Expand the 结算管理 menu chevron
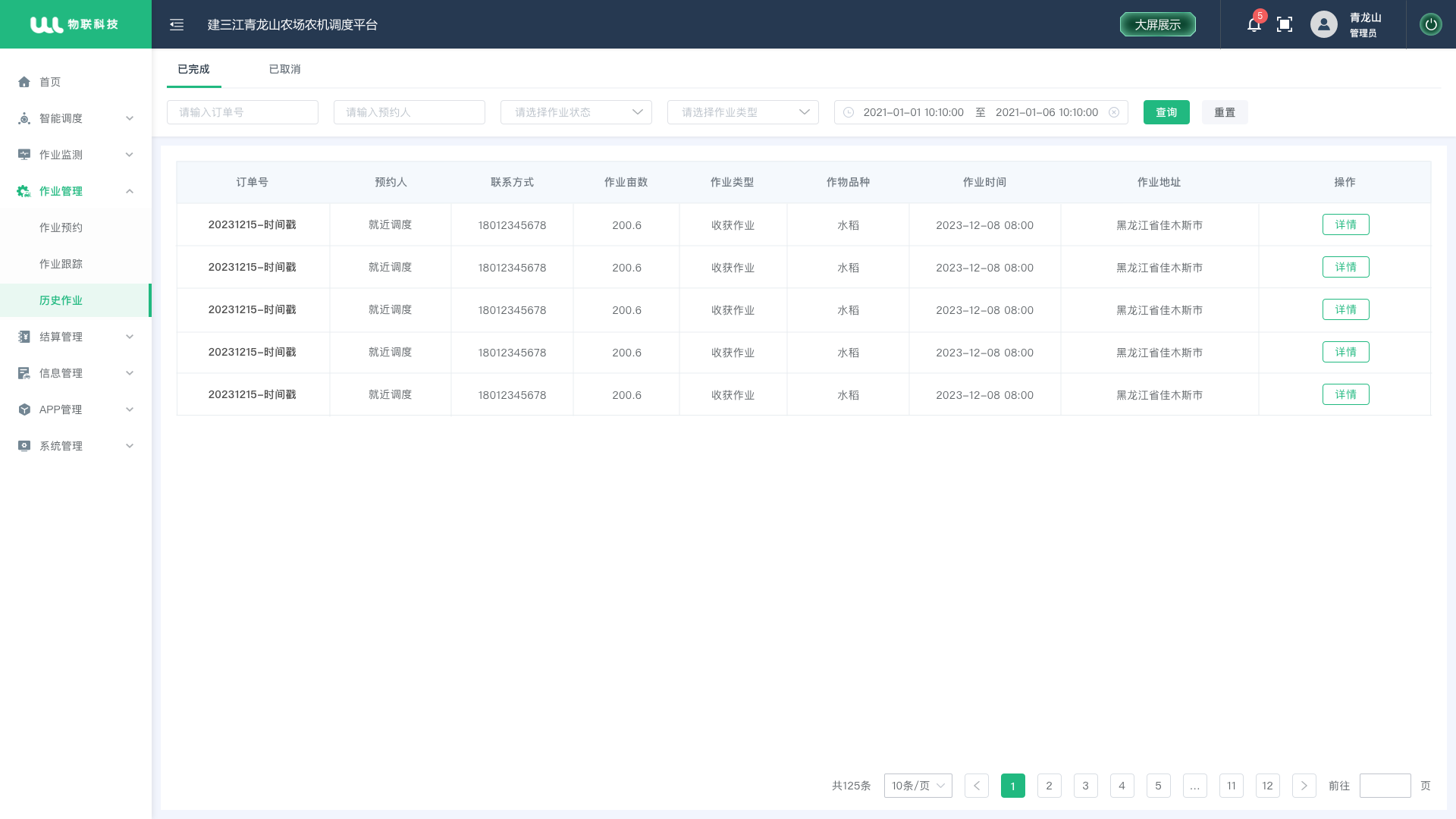Screen dimensions: 1456x819 (x=130, y=337)
